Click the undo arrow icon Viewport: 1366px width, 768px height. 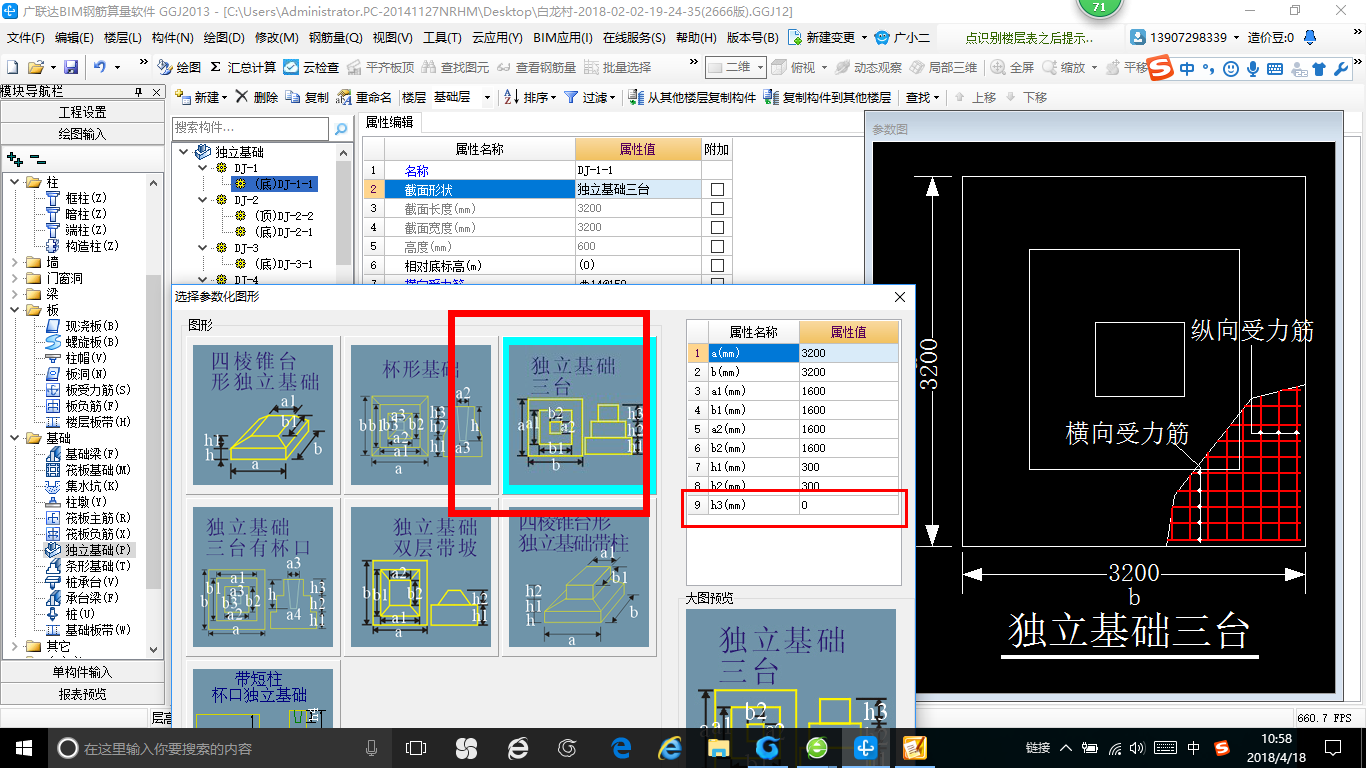pos(100,67)
